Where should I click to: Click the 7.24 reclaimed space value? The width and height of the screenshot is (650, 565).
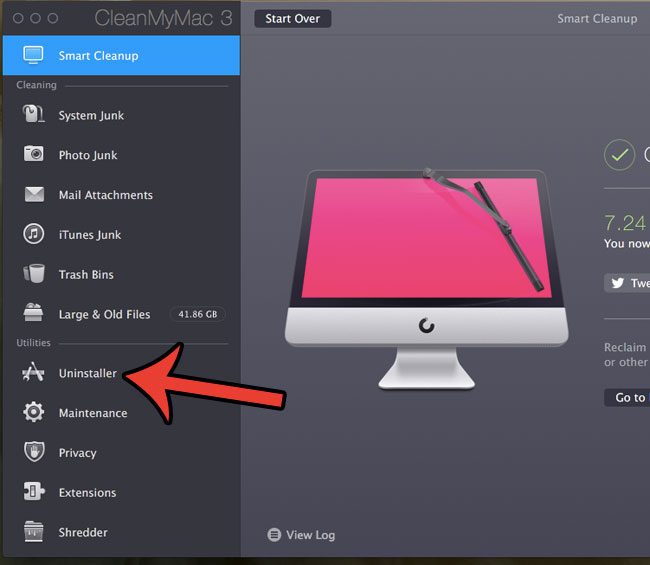(625, 223)
